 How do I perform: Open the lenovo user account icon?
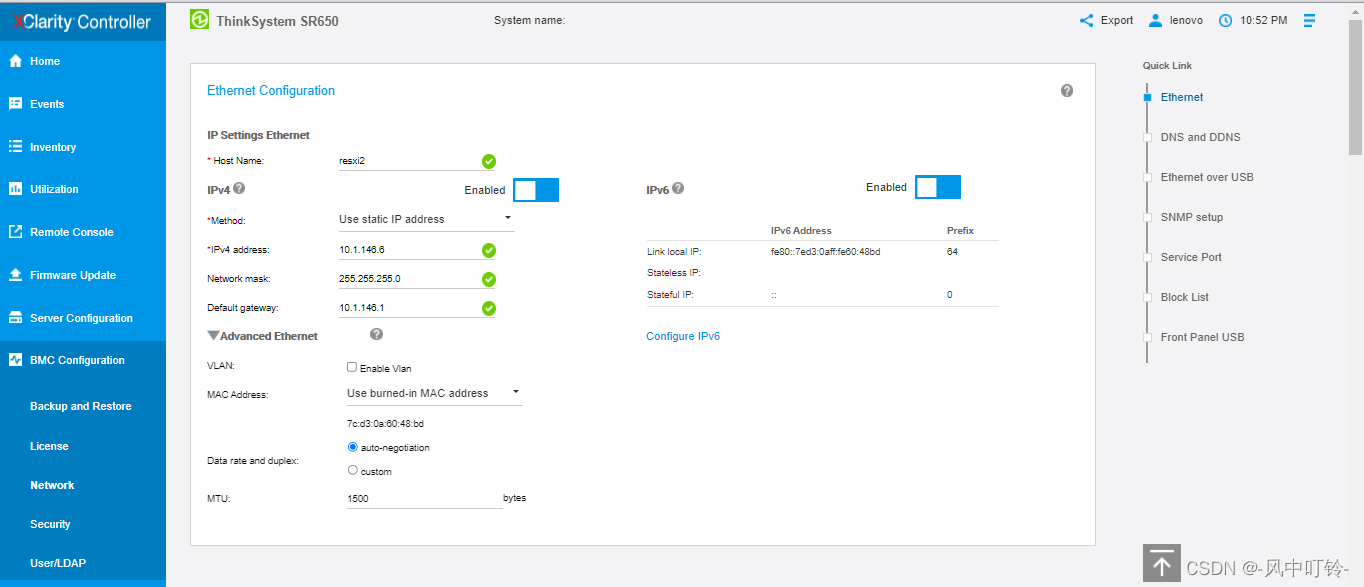click(1155, 20)
